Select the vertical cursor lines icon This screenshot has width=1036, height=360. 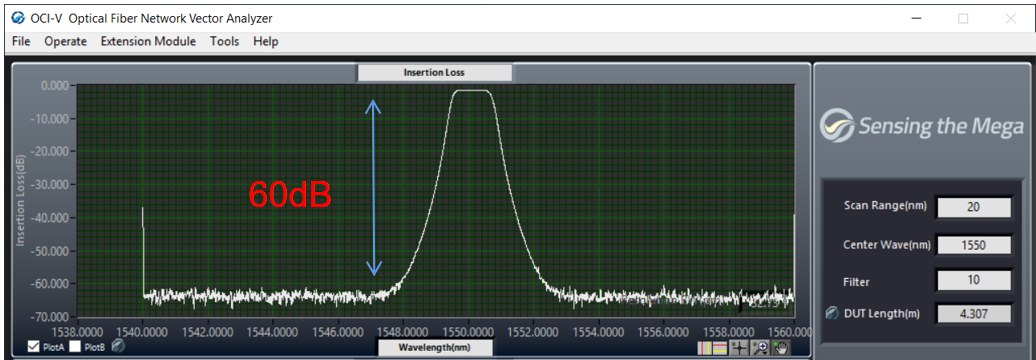pos(705,348)
